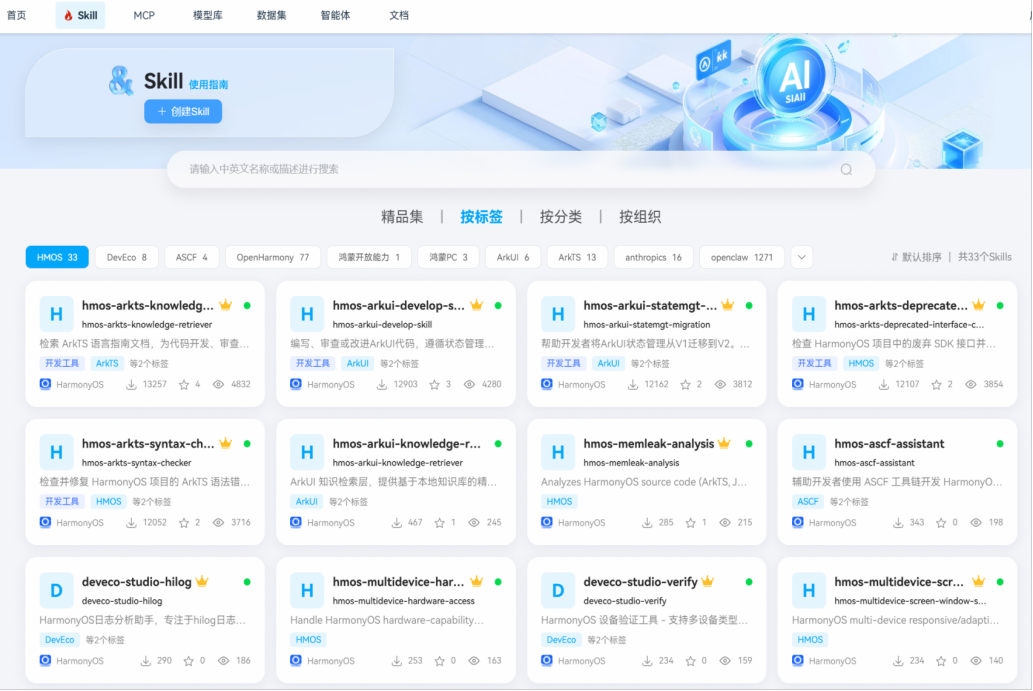Click the D icon of deveco-studio-hilog card
This screenshot has width=1033, height=691.
click(x=56, y=591)
